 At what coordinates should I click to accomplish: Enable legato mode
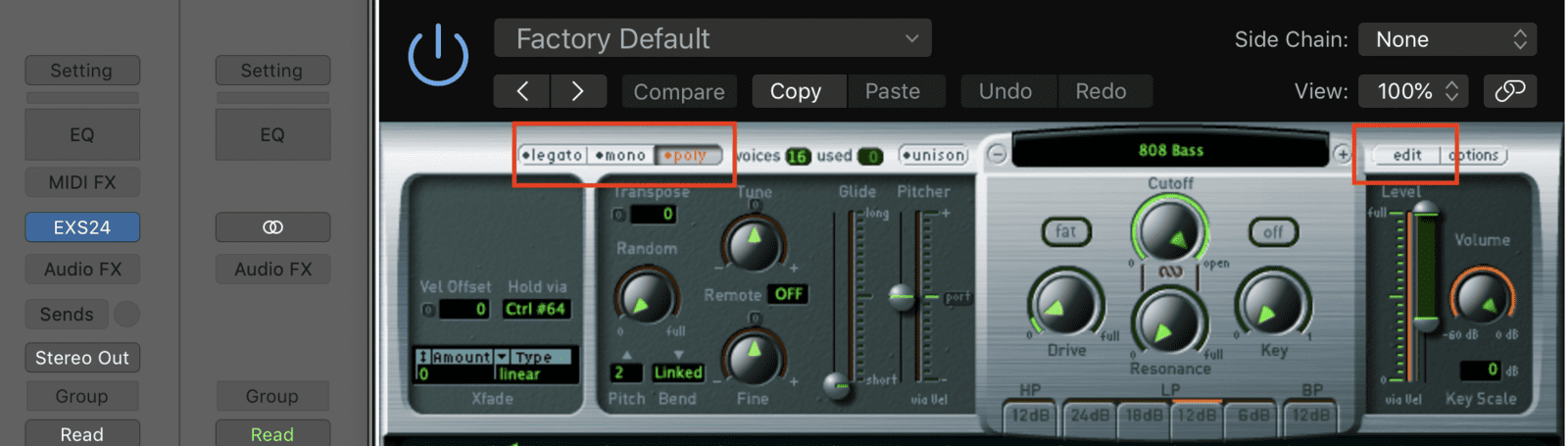click(553, 155)
